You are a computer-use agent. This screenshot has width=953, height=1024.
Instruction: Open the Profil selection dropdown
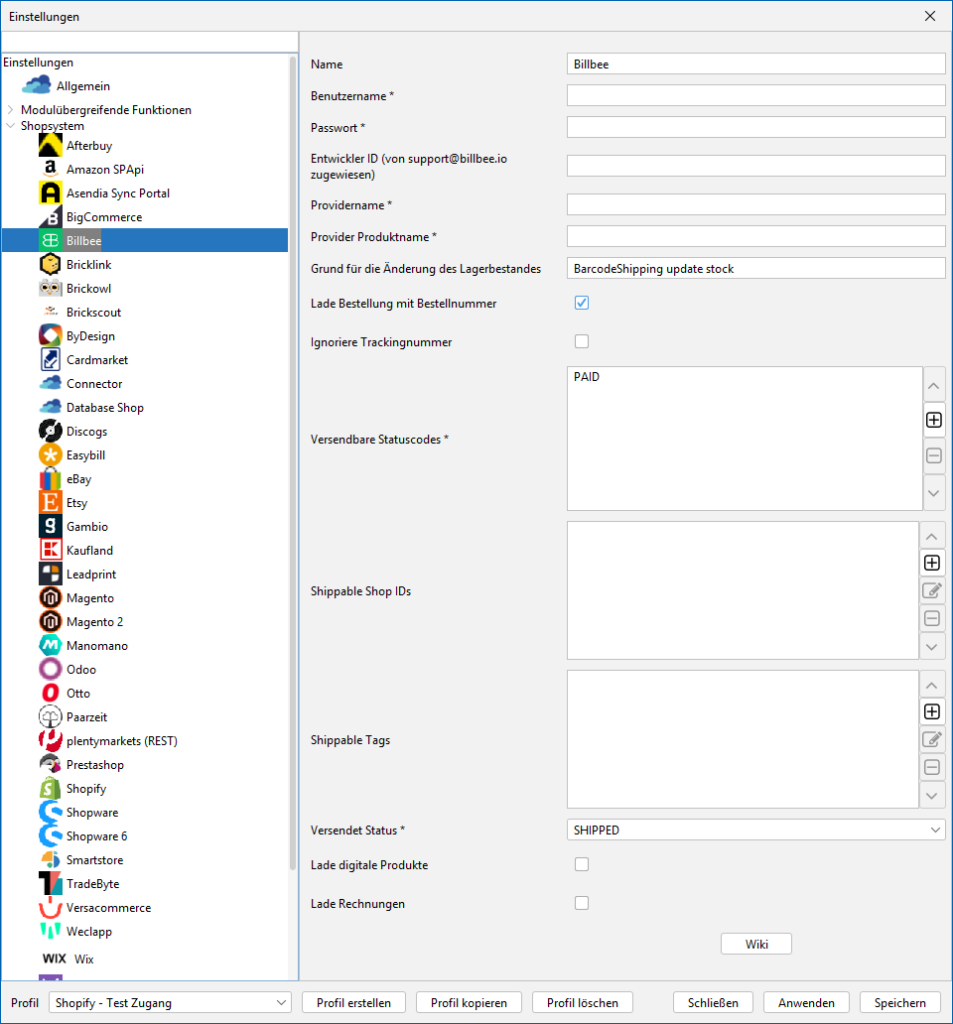pos(170,1003)
